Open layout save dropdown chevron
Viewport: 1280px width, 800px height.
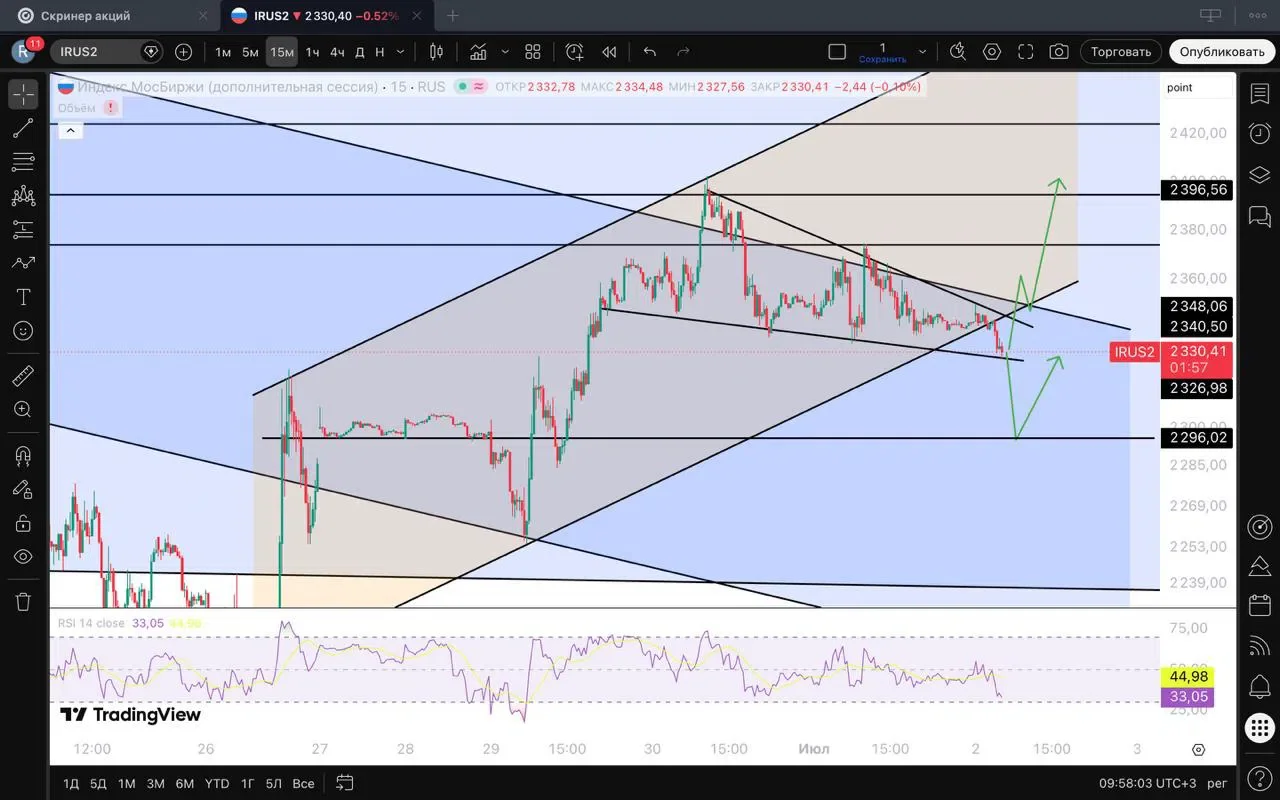[x=922, y=52]
